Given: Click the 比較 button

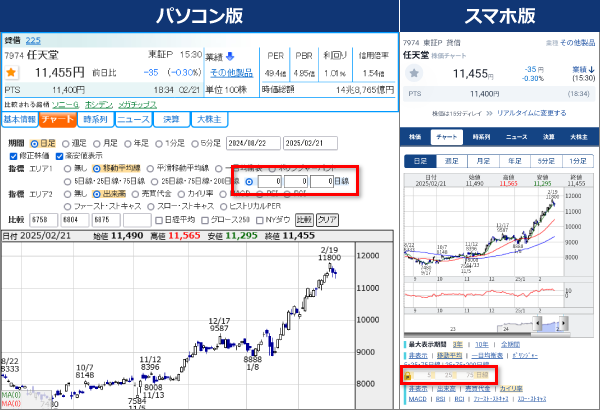Looking at the screenshot, I should tap(304, 220).
